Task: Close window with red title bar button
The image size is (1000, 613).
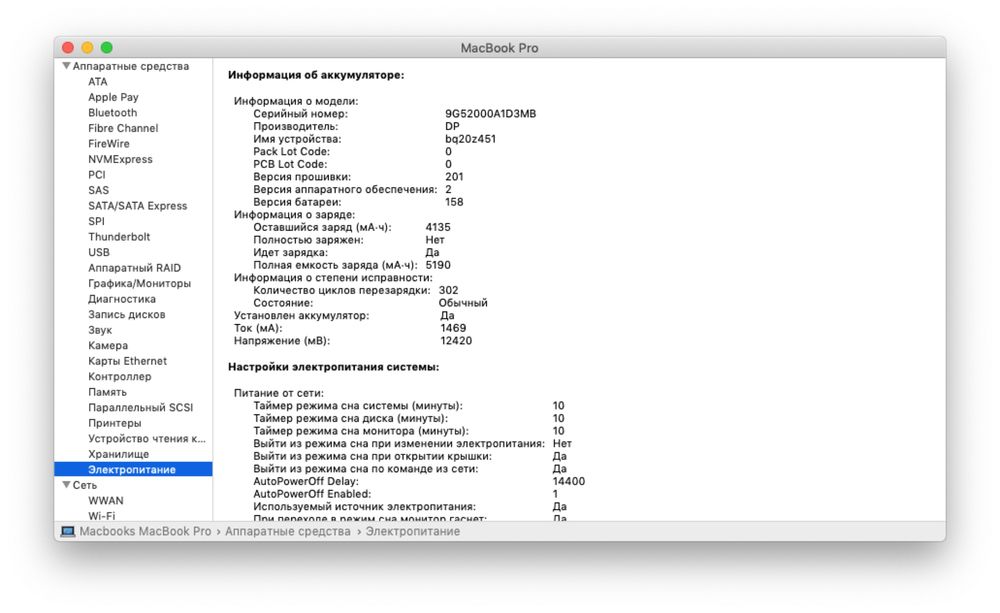Action: click(x=68, y=48)
